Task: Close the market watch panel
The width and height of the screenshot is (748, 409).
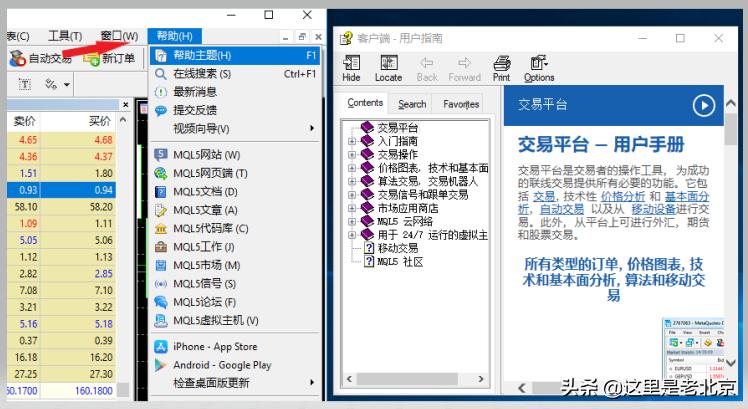Action: click(x=125, y=104)
